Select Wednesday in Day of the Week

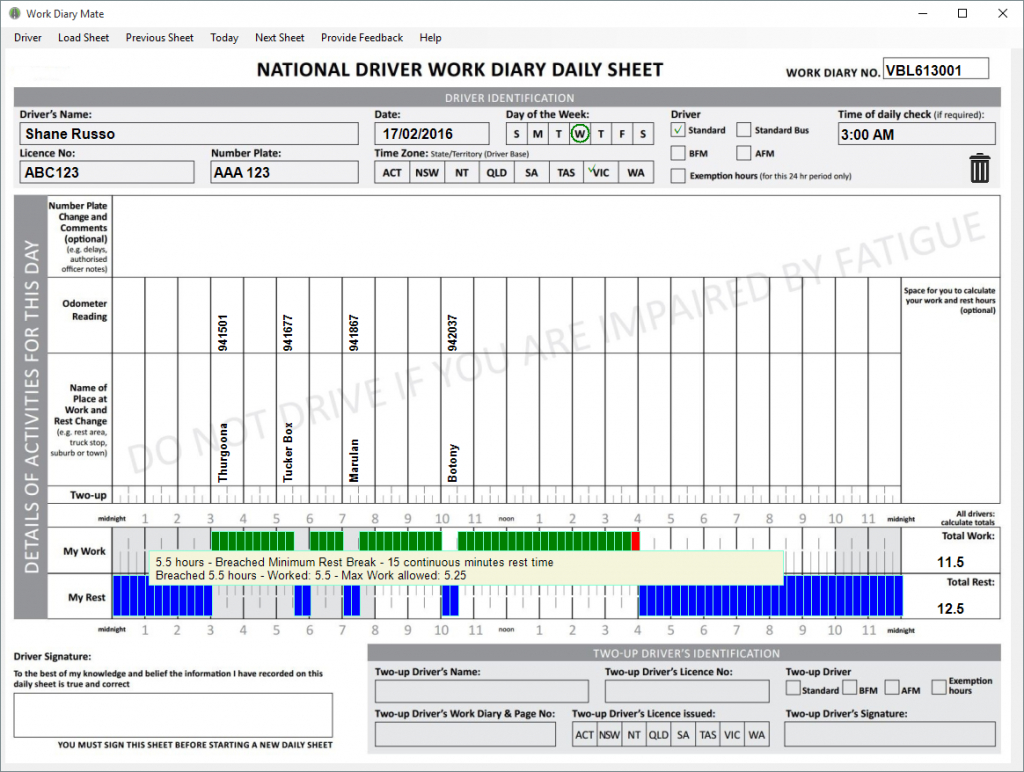tap(579, 134)
